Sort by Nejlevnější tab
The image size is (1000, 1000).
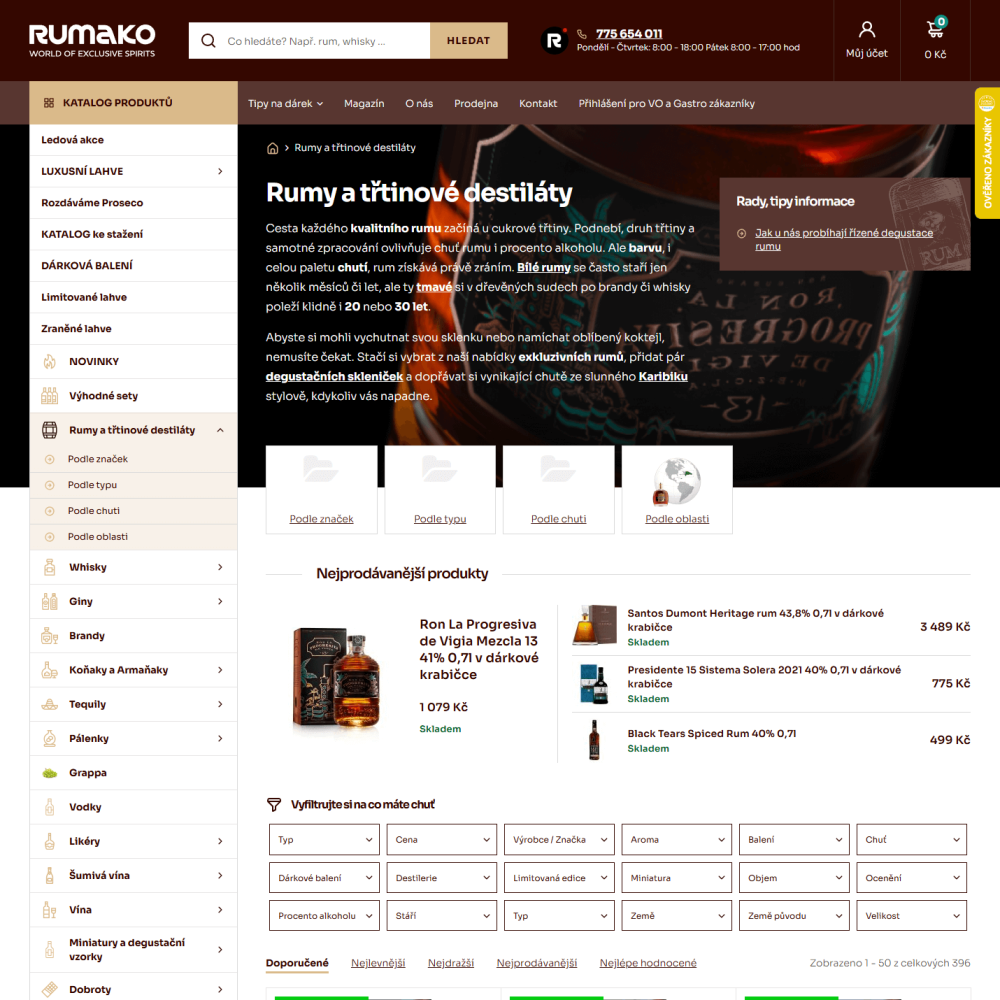[x=378, y=963]
